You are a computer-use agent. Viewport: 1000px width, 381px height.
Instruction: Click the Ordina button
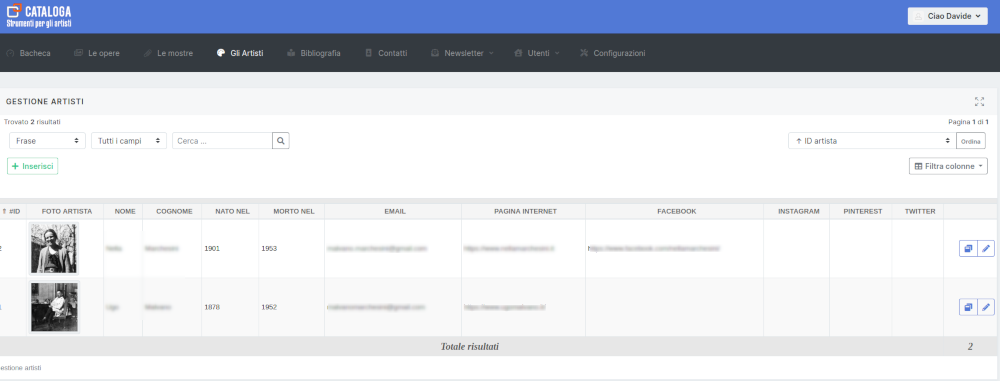coord(971,141)
